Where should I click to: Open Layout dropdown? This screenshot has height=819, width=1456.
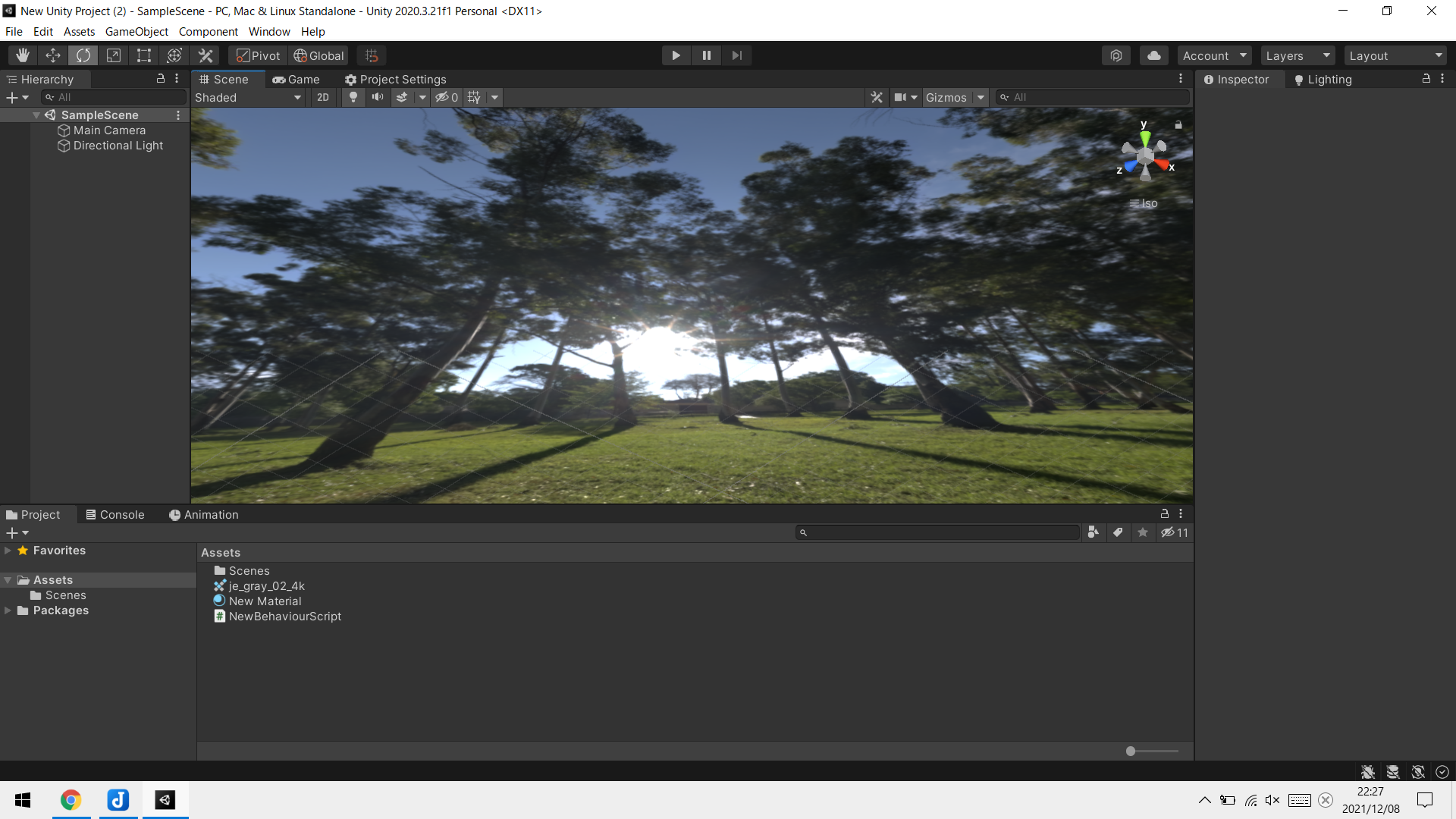point(1395,55)
